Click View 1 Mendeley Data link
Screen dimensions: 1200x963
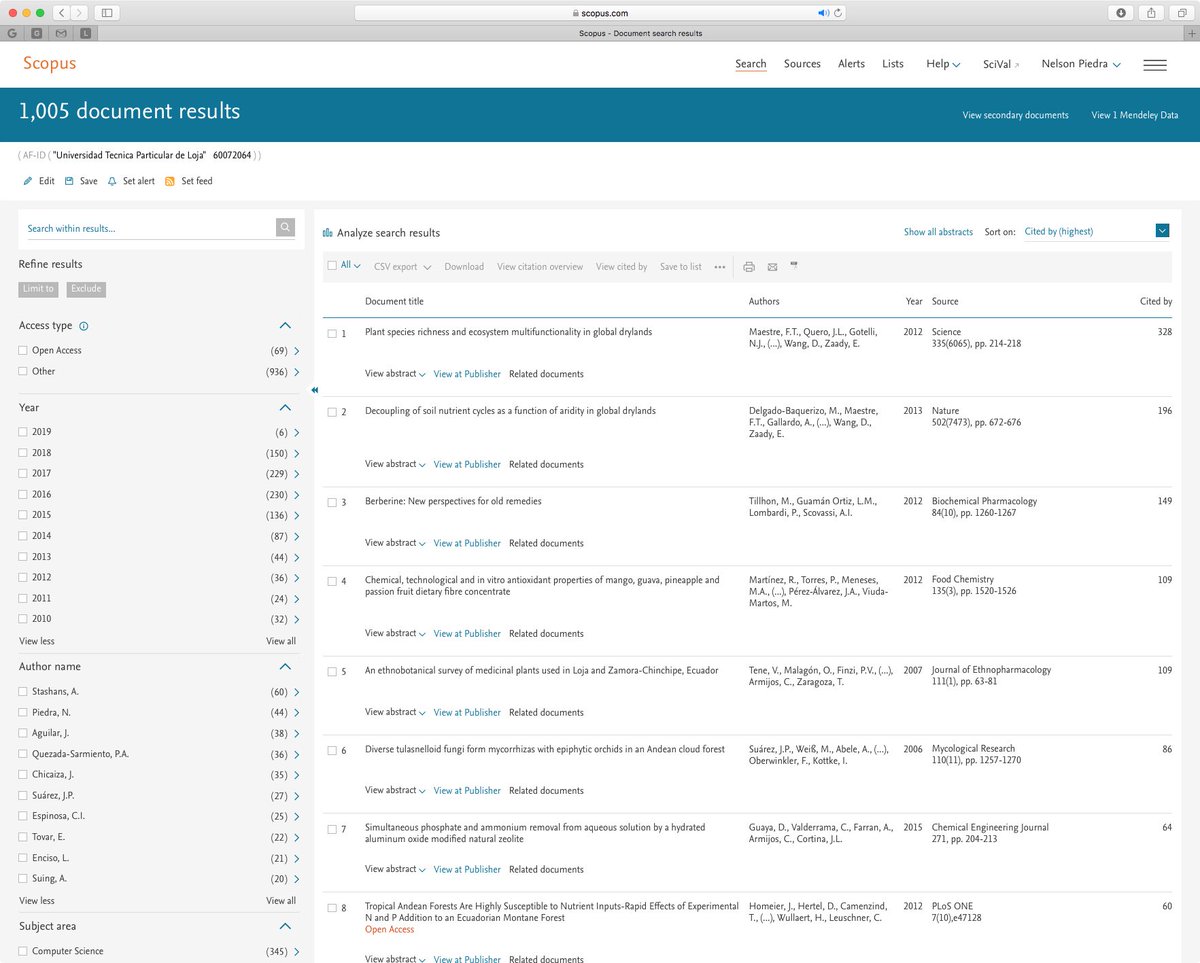[x=1134, y=115]
